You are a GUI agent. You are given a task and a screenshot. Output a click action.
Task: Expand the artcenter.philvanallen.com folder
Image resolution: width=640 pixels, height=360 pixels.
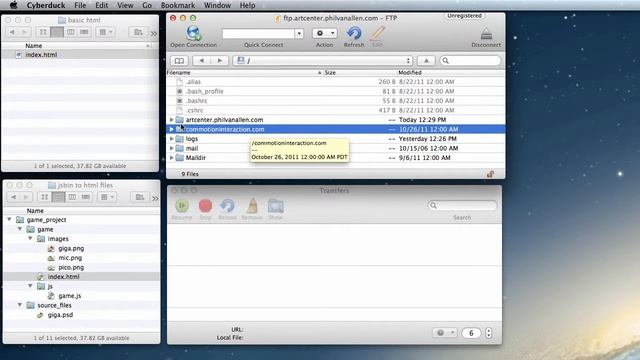tap(171, 120)
